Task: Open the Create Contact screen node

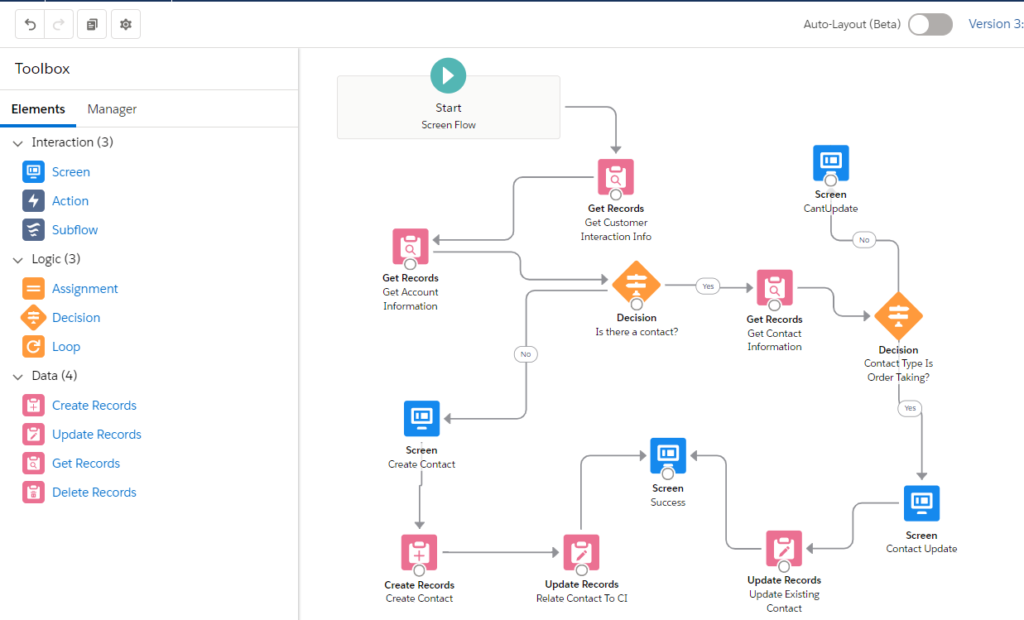Action: pyautogui.click(x=421, y=418)
